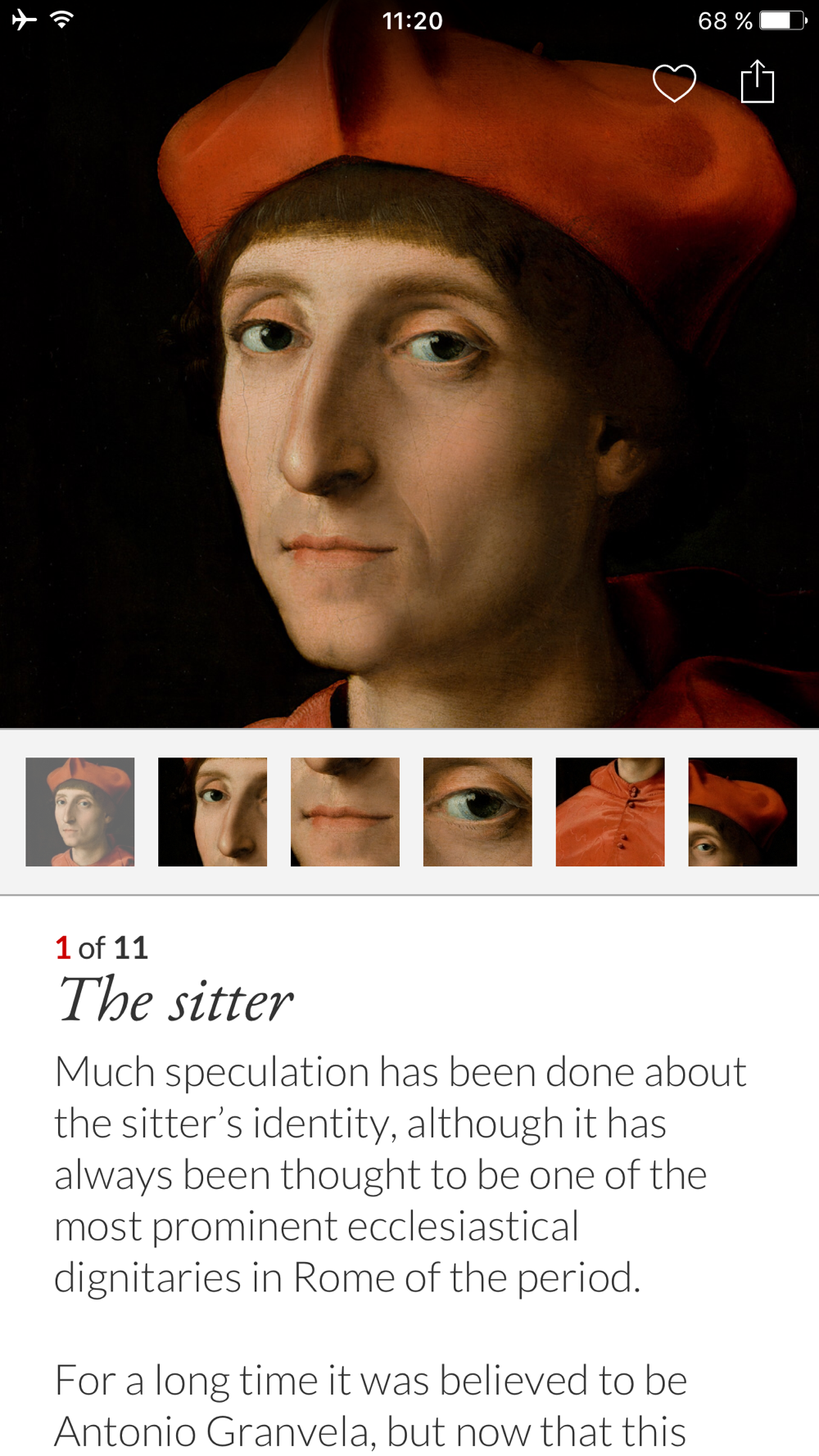Tap the Wi-Fi status icon
The height and width of the screenshot is (1456, 819).
point(62,19)
